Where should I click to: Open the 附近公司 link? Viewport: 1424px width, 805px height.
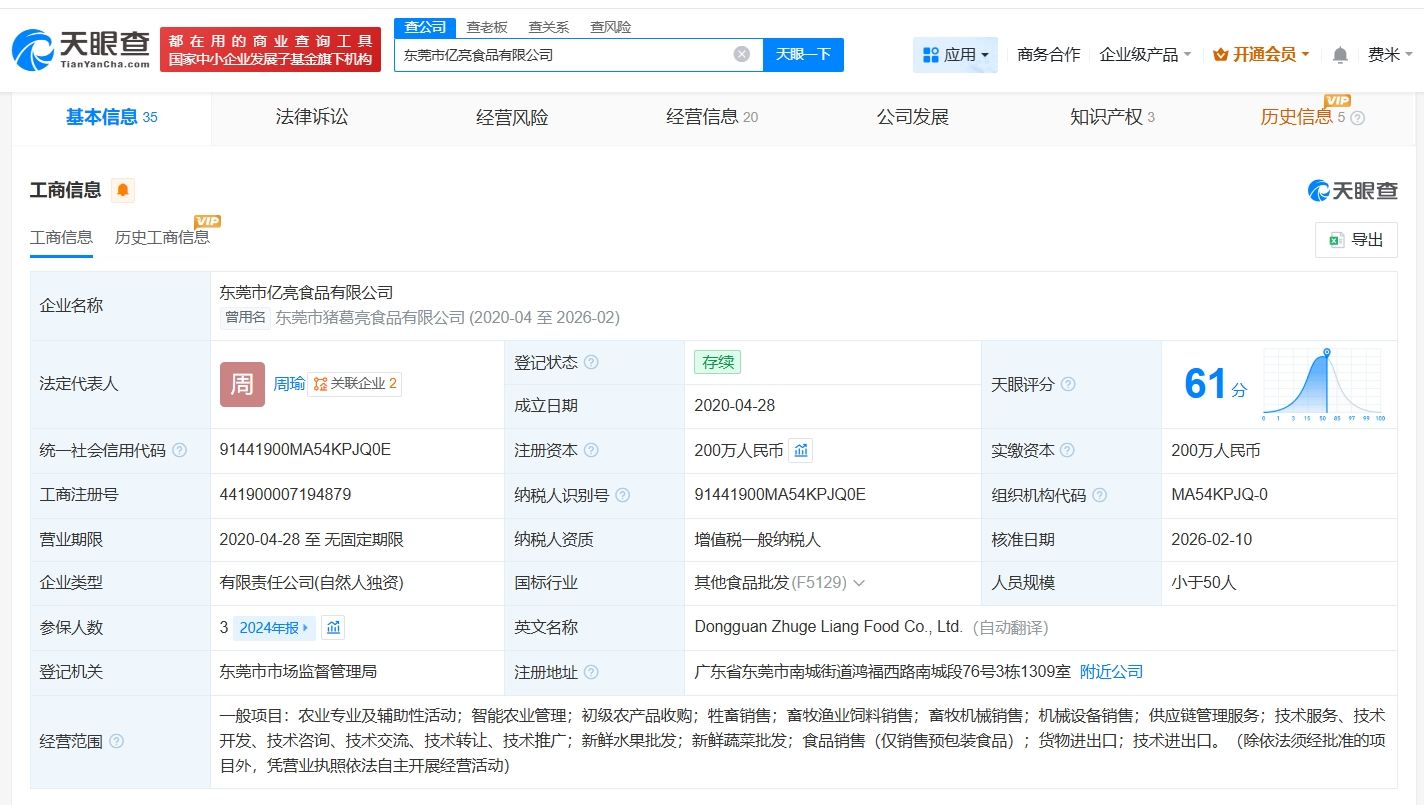(1111, 672)
